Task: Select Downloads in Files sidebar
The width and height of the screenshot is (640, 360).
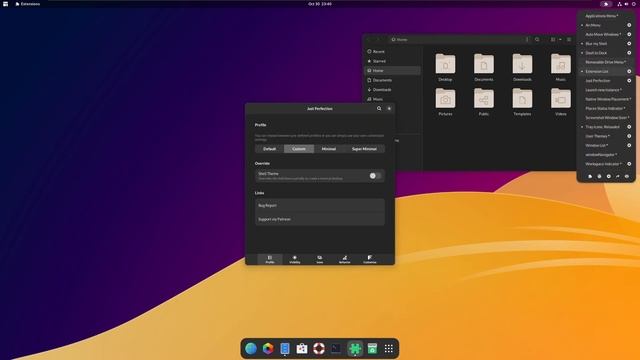Action: pyautogui.click(x=392, y=90)
